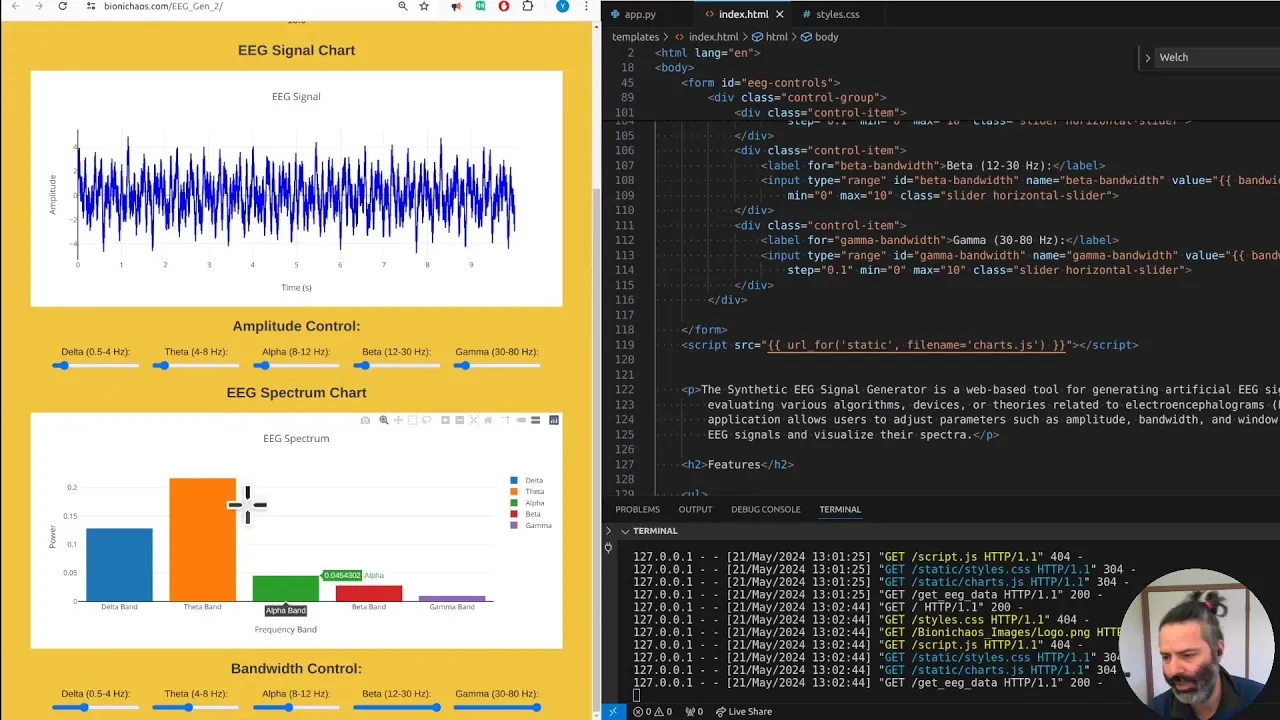This screenshot has width=1280, height=720.
Task: Open the body breadcrumb symbol
Action: (819, 37)
